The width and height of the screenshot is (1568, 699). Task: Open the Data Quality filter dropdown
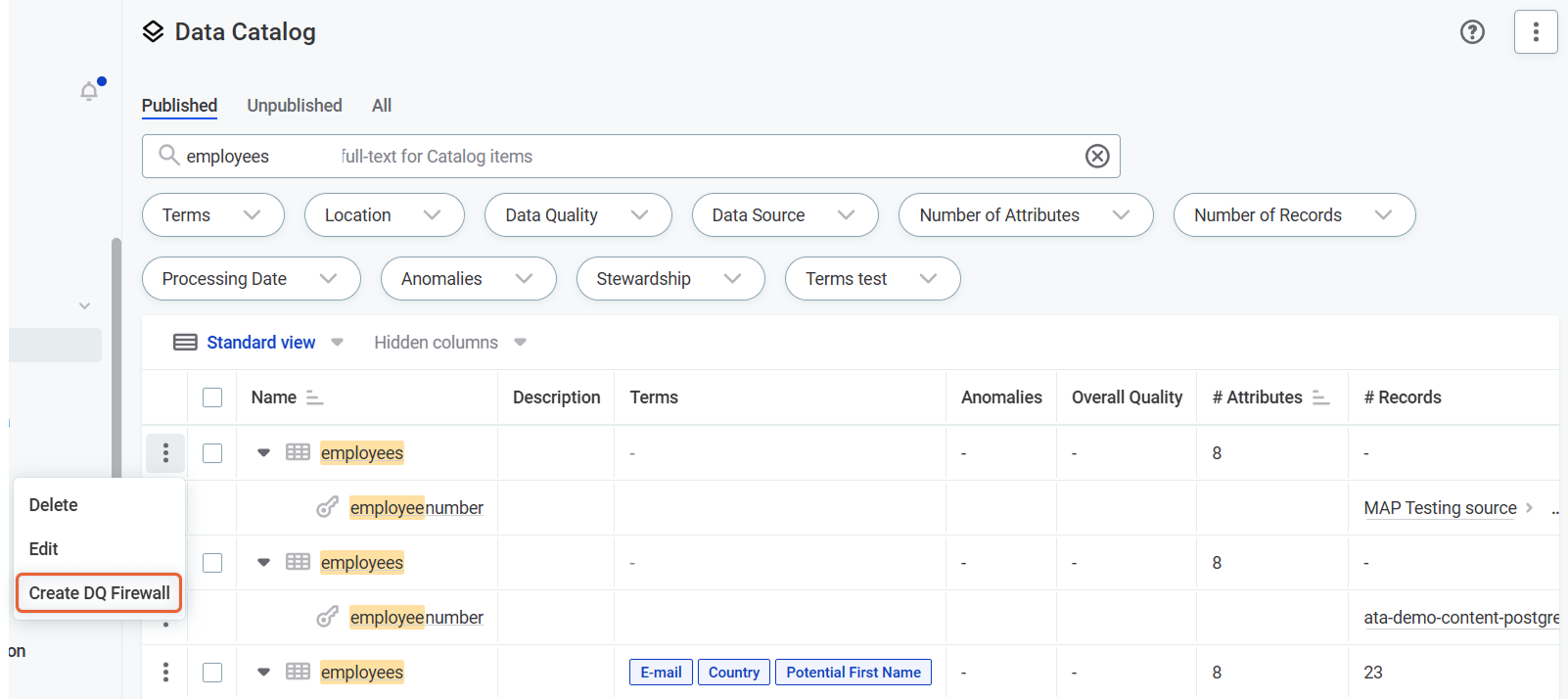coord(578,215)
